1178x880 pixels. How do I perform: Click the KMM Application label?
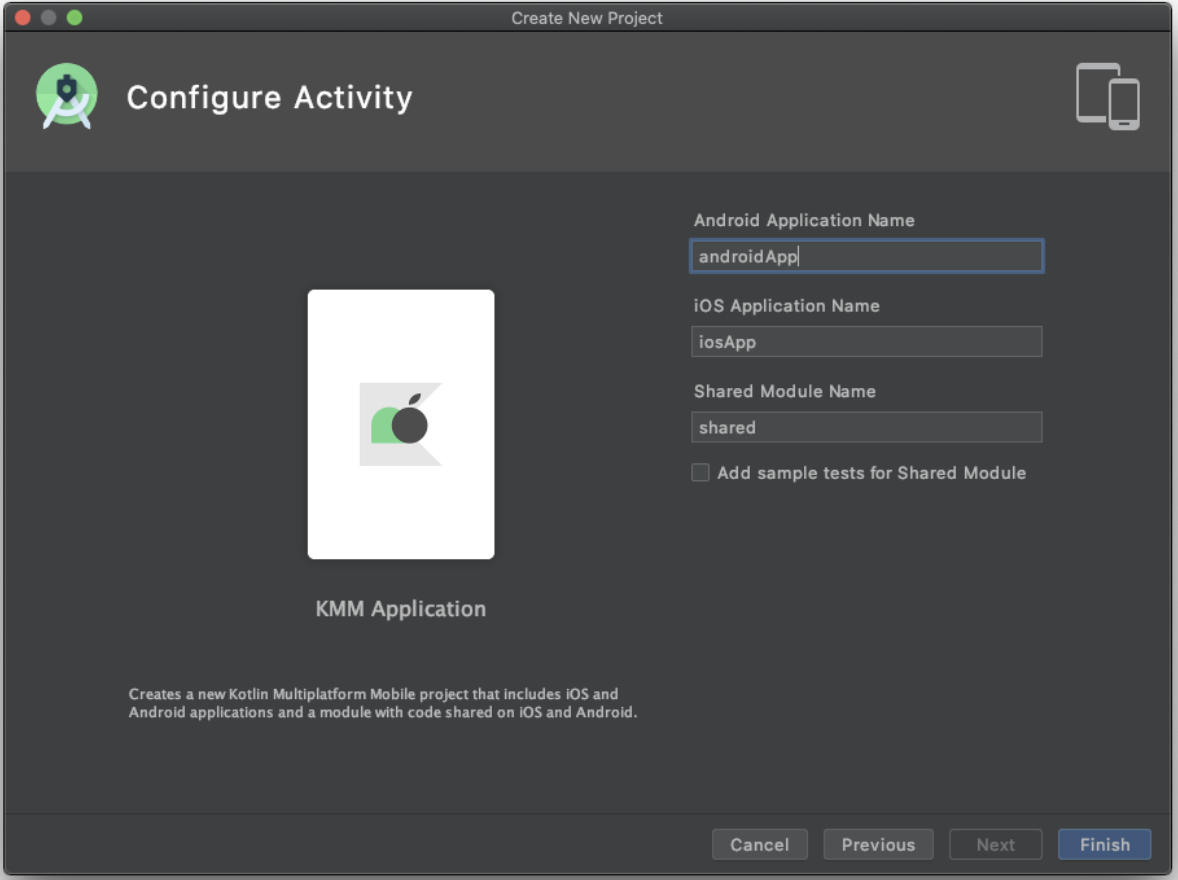click(x=400, y=609)
